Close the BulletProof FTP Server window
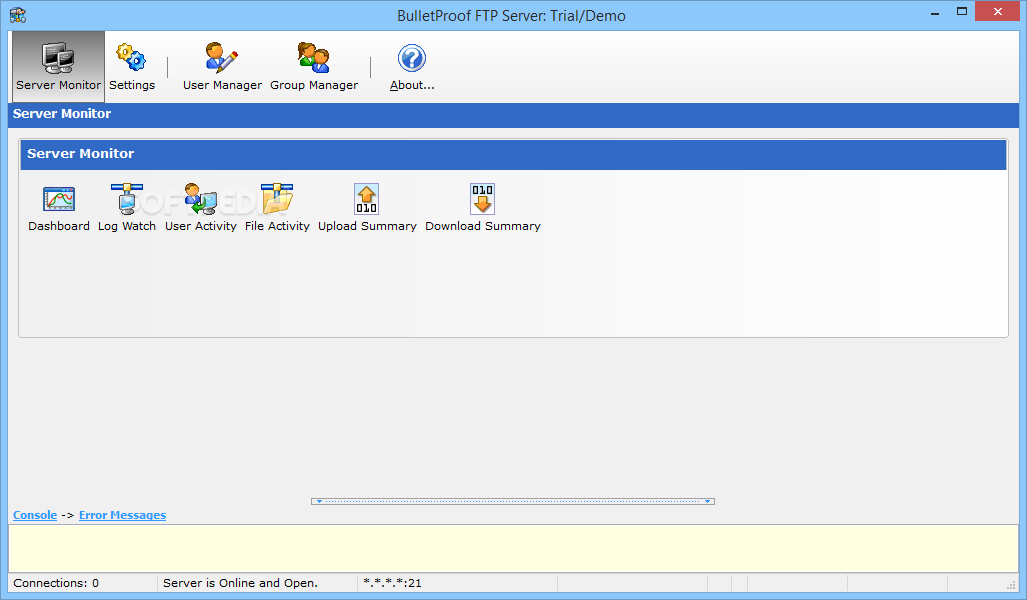The height and width of the screenshot is (600, 1027). point(998,11)
